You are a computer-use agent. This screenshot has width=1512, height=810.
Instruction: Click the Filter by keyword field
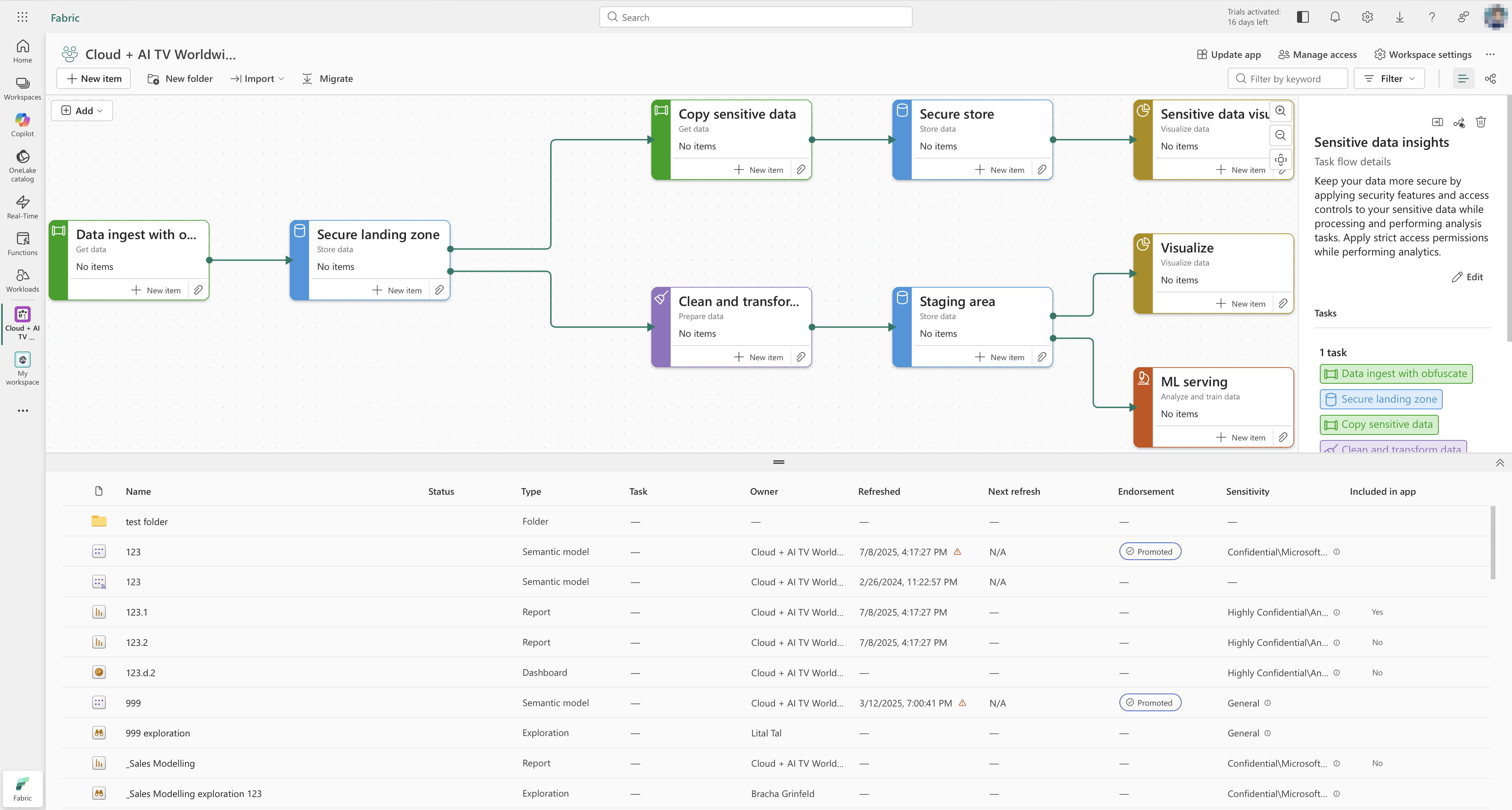click(x=1288, y=79)
